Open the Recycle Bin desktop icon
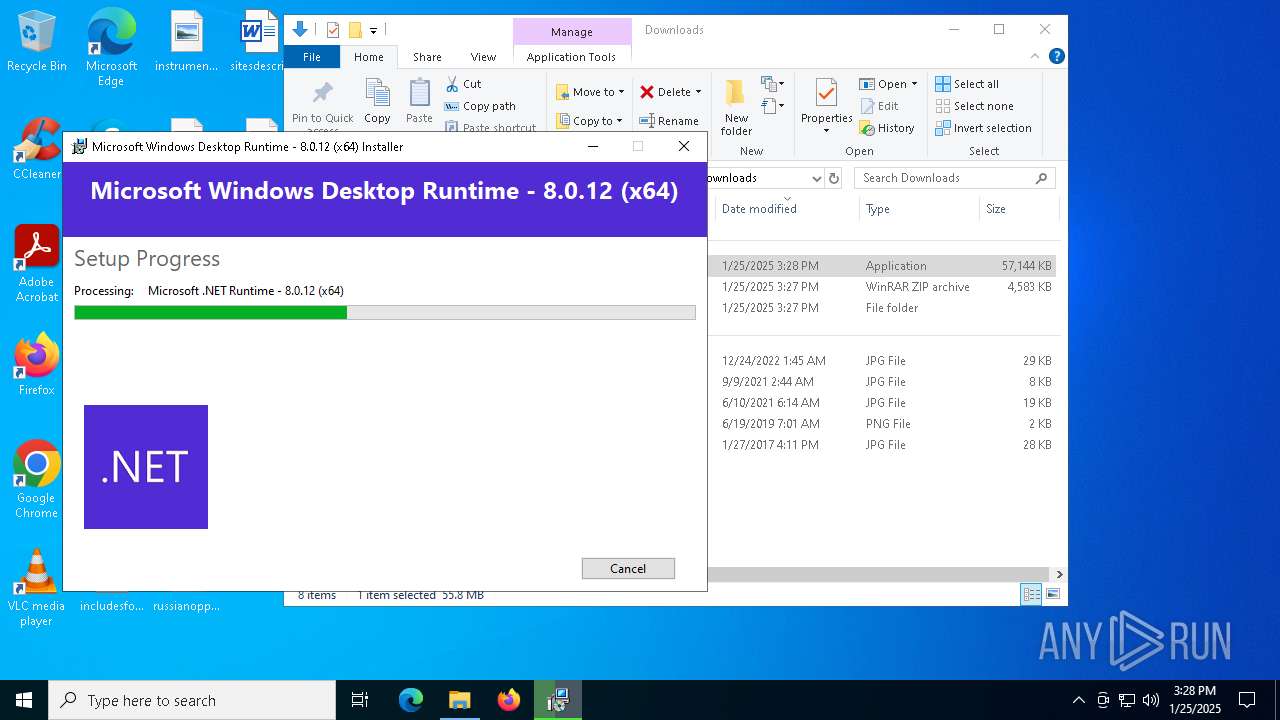This screenshot has height=720, width=1280. pos(37,42)
